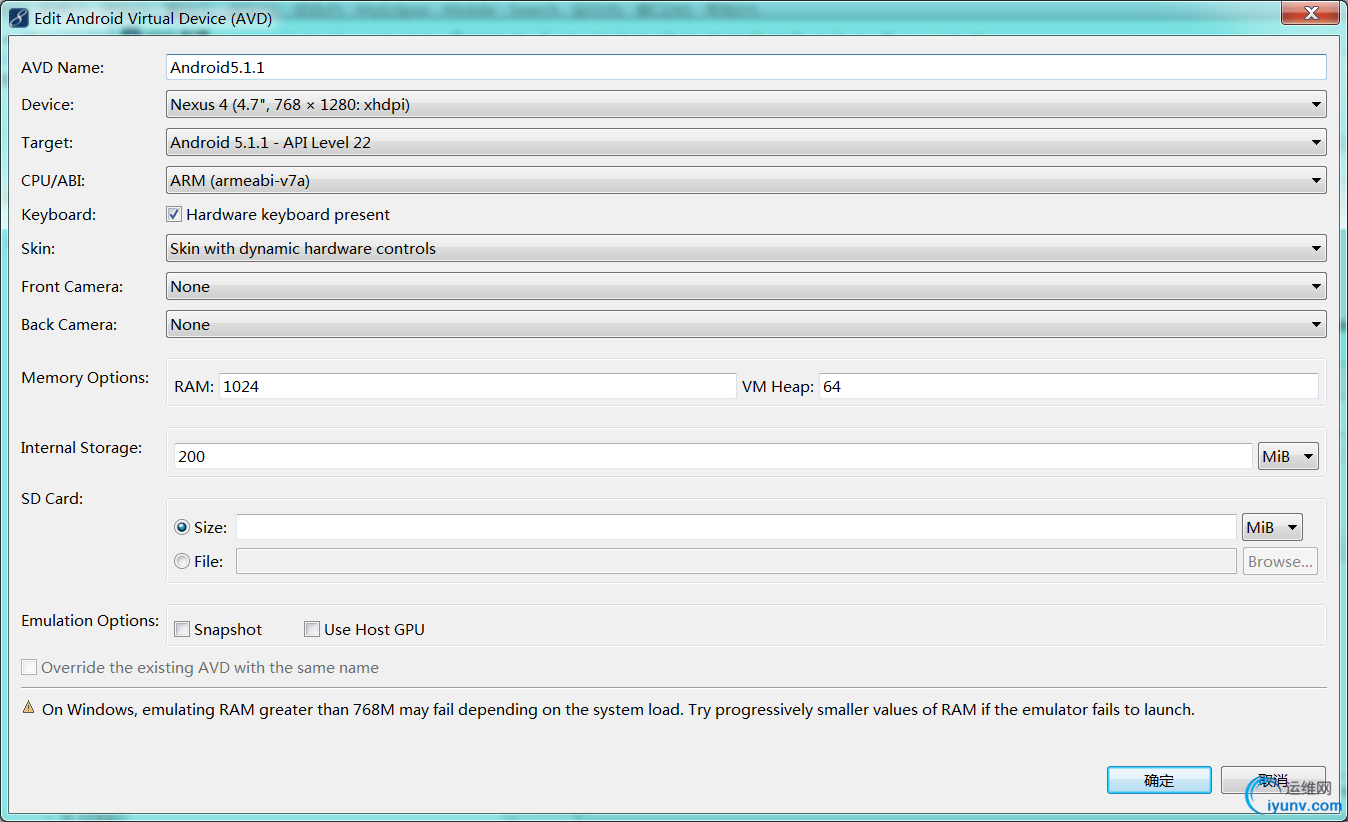Click the "Memory Options:" label
Screen dimensions: 1348x822
pyautogui.click(x=85, y=377)
